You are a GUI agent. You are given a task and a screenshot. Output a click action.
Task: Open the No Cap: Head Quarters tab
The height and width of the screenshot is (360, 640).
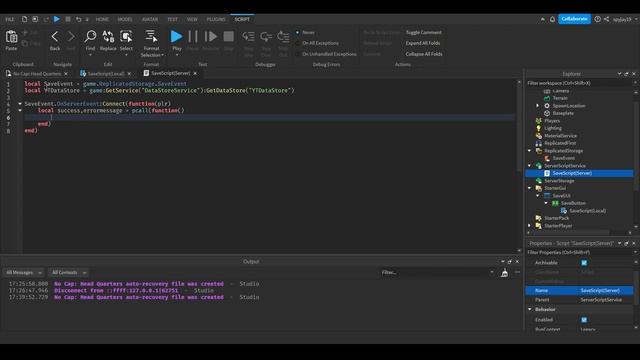click(37, 73)
